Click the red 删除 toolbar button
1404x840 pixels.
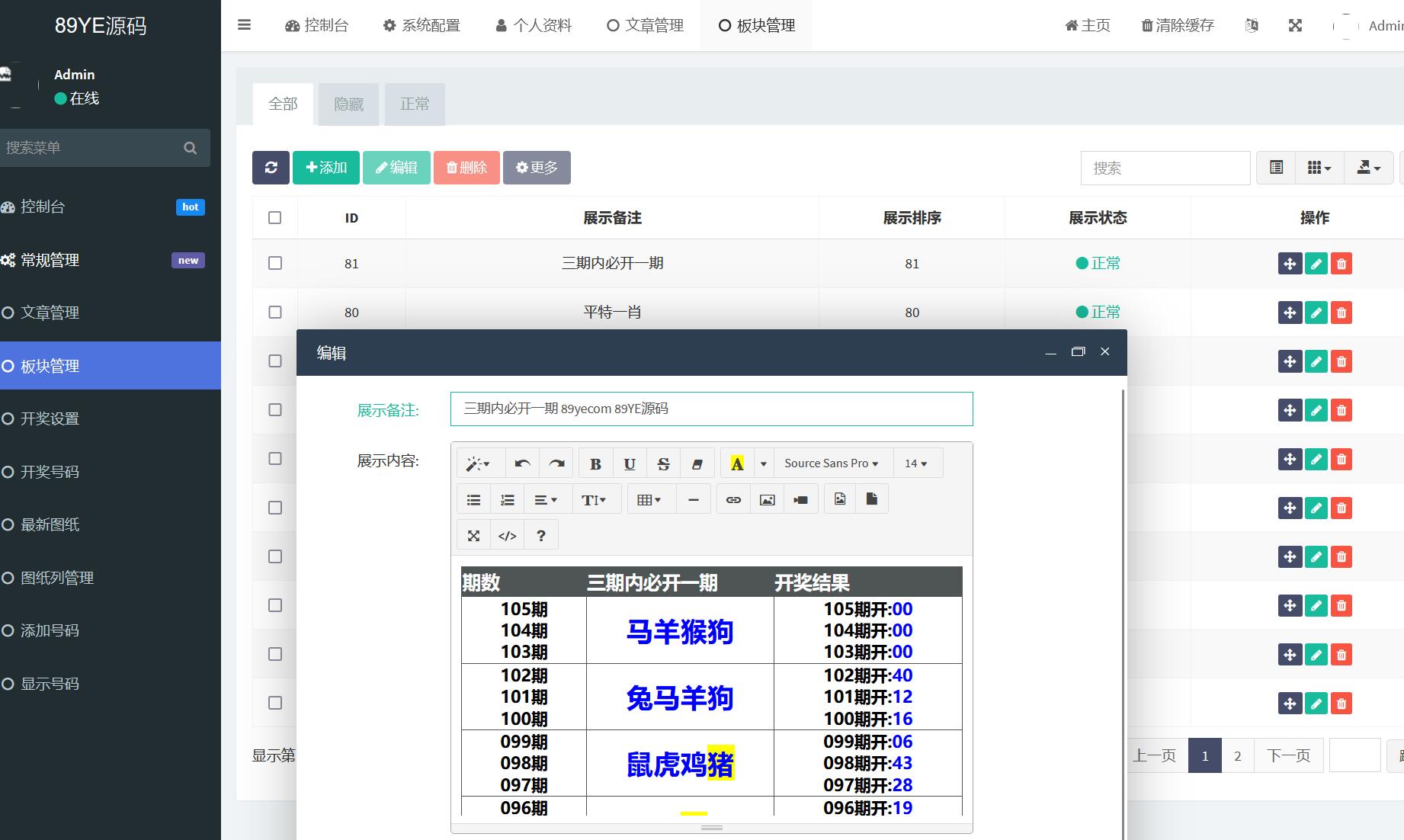tap(466, 168)
